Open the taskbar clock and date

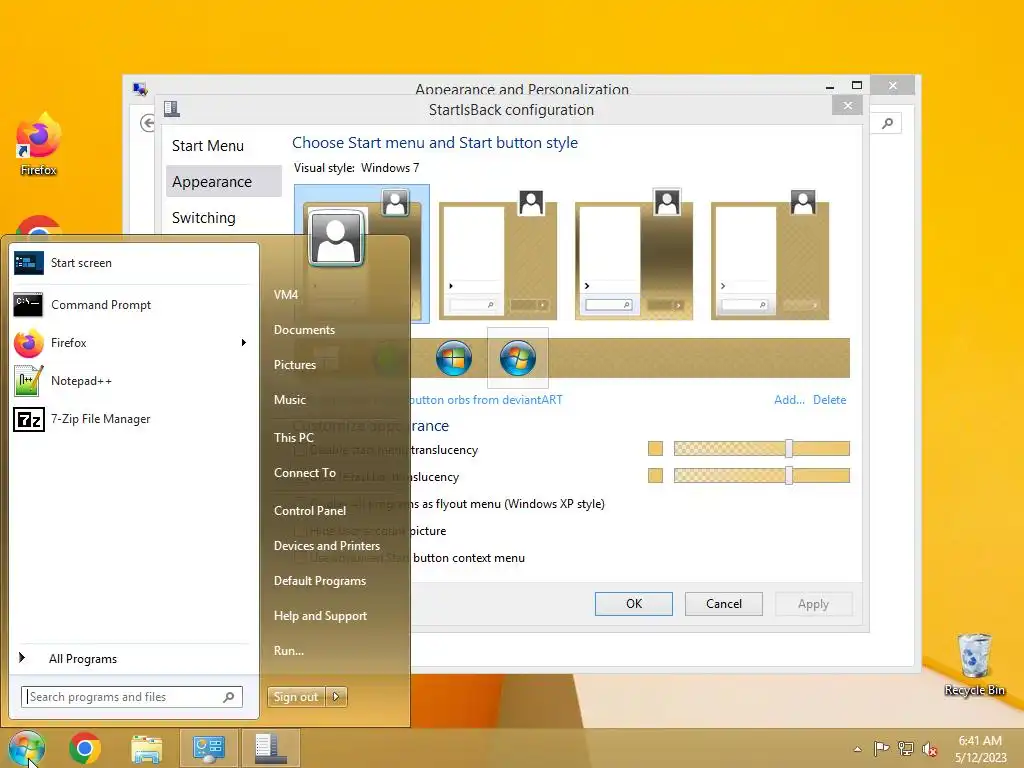(980, 749)
